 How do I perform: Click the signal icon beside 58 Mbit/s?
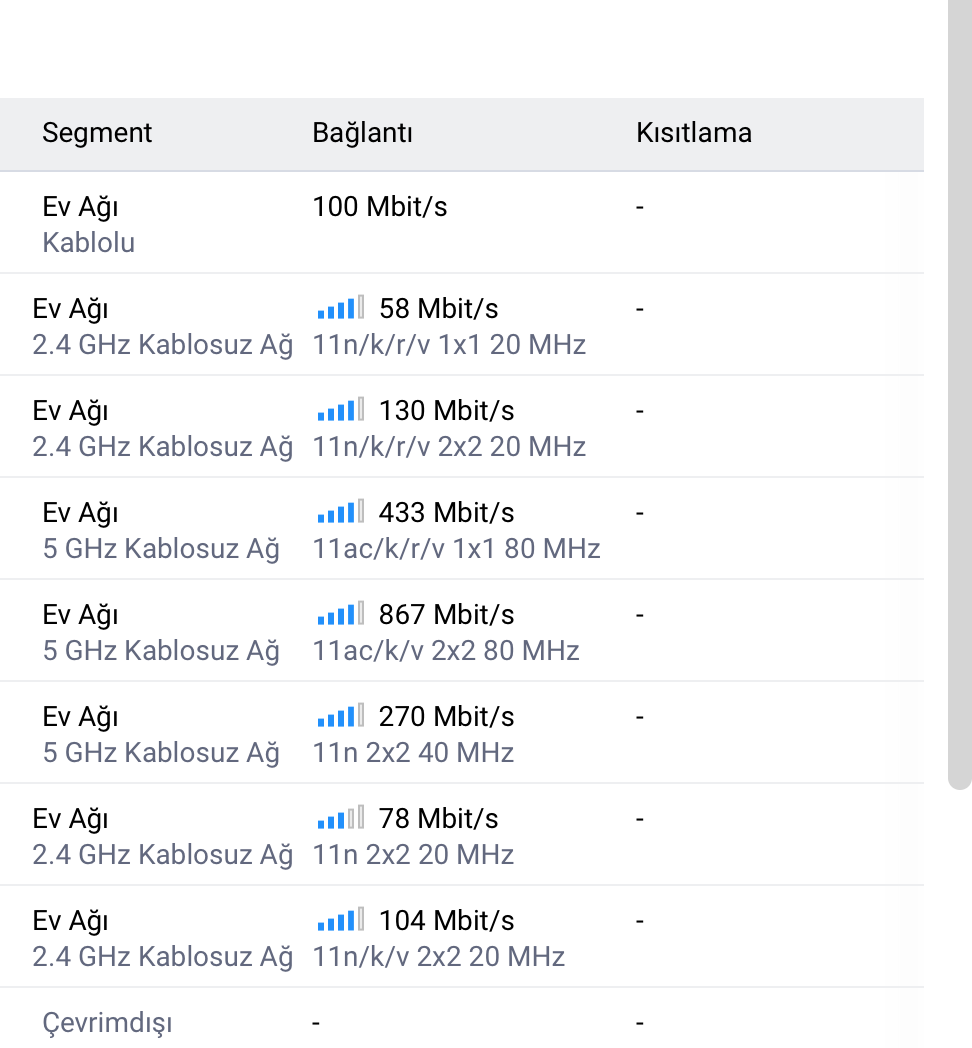pos(341,307)
